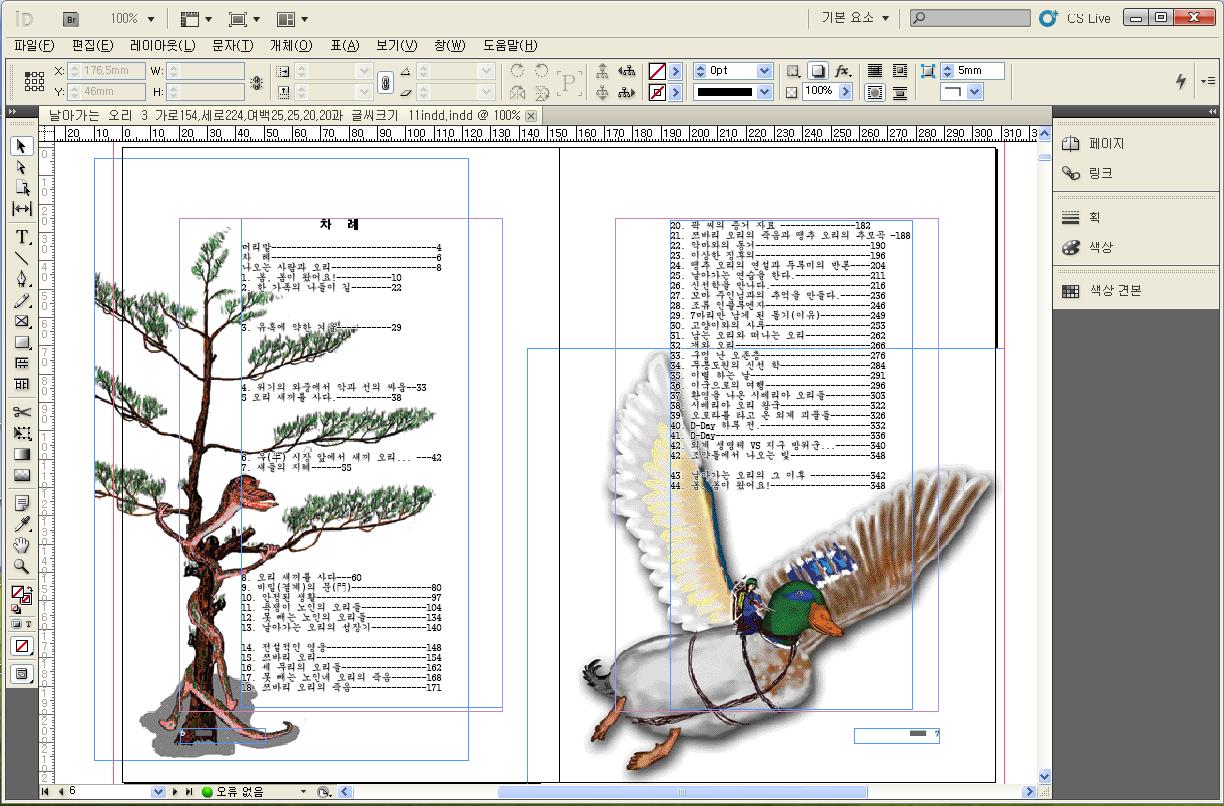Viewport: 1224px width, 806px height.
Task: Select the Type tool
Action: coord(22,237)
